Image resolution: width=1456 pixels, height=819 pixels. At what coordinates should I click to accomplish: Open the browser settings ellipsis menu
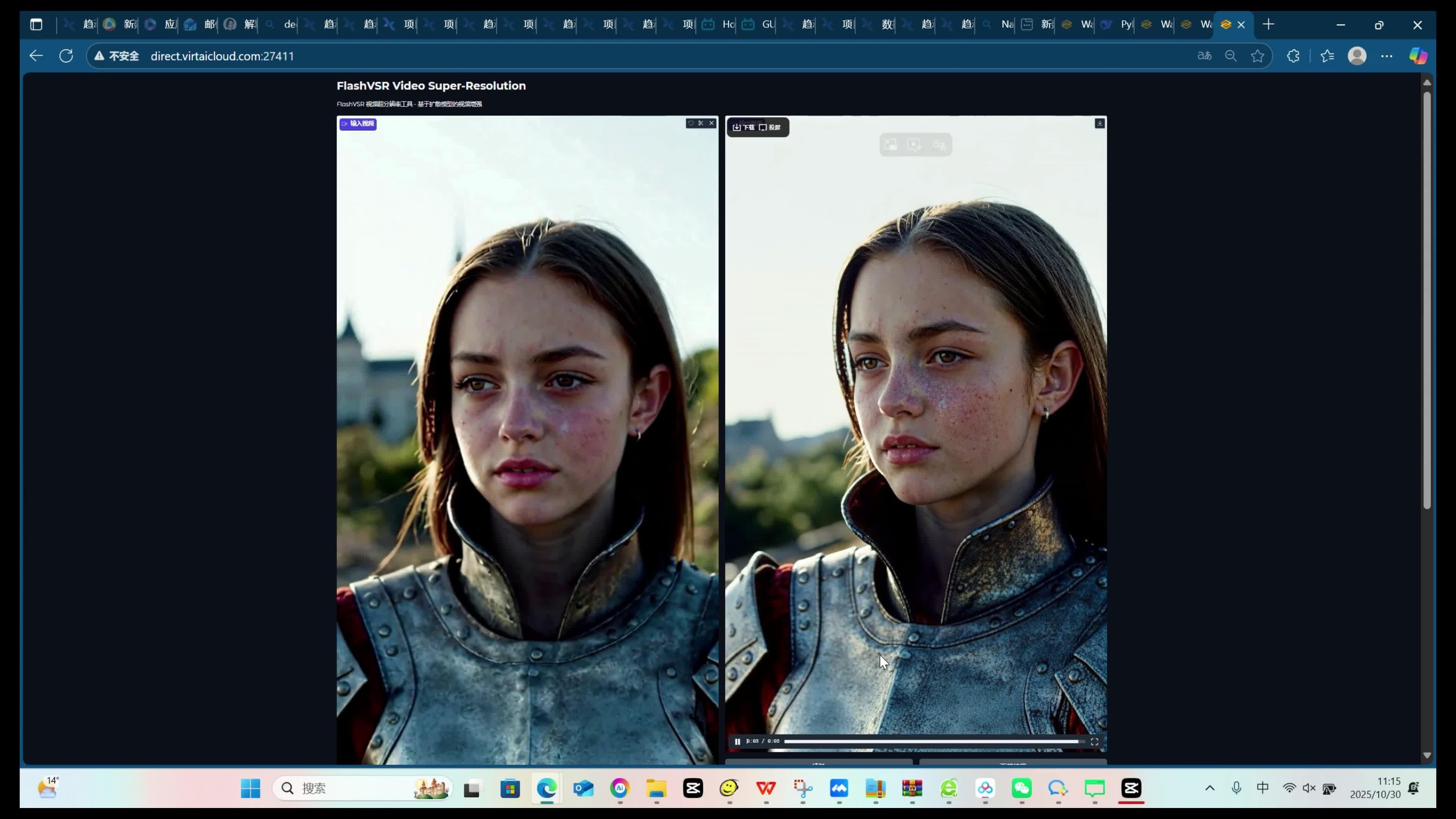pos(1387,56)
